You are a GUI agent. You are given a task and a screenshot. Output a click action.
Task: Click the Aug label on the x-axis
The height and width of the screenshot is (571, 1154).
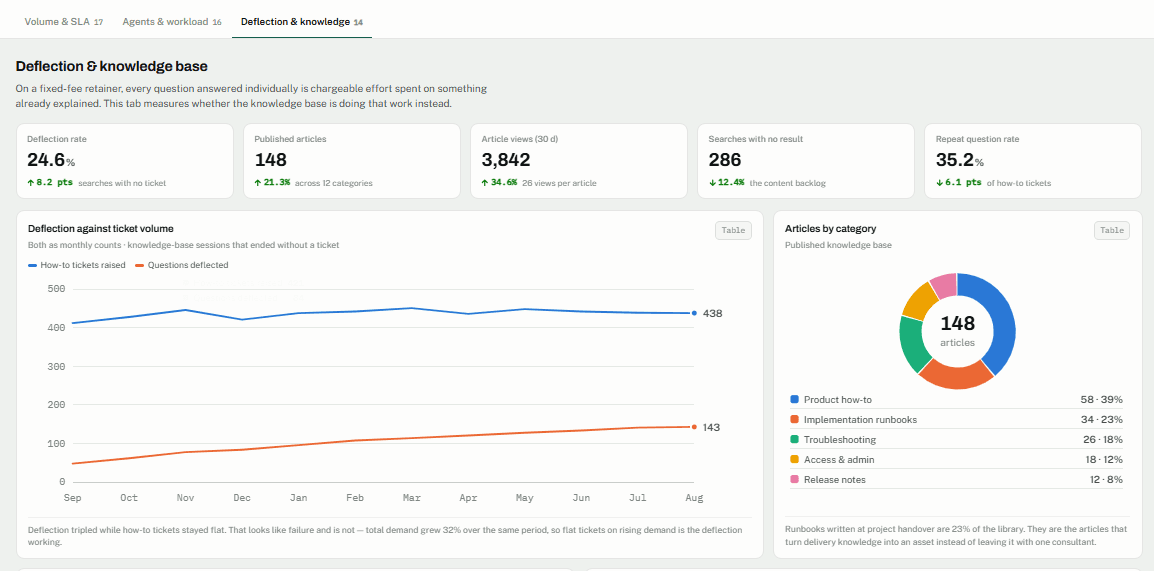coord(694,498)
